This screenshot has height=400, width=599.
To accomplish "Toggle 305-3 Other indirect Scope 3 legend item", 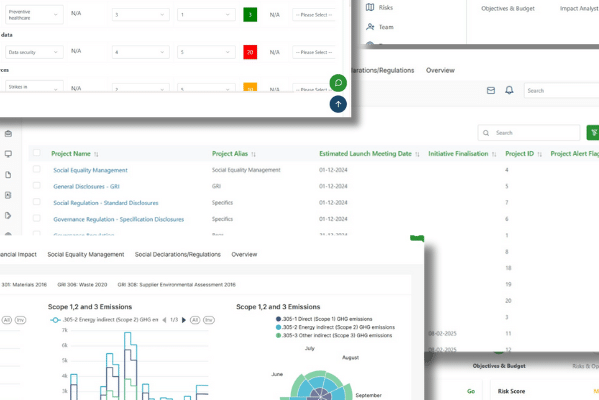I will click(334, 335).
